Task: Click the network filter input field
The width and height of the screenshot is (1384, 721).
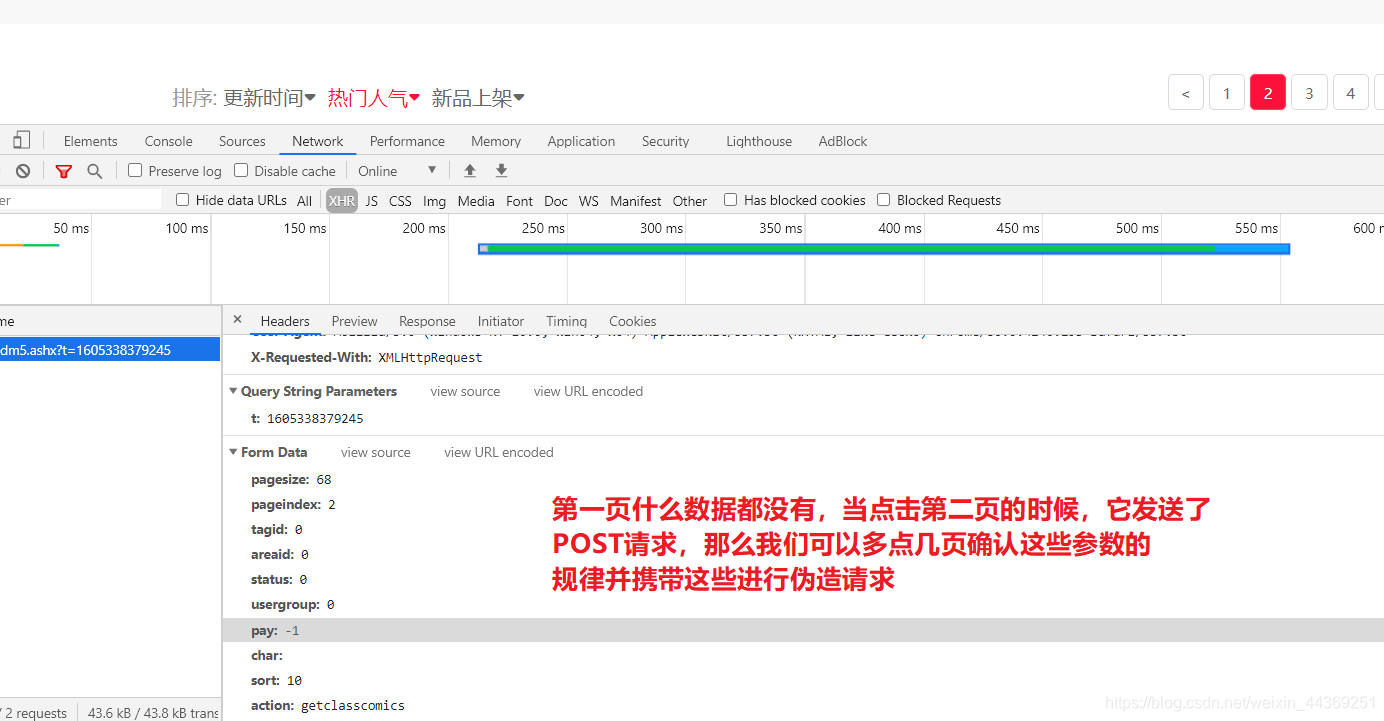Action: pos(80,200)
